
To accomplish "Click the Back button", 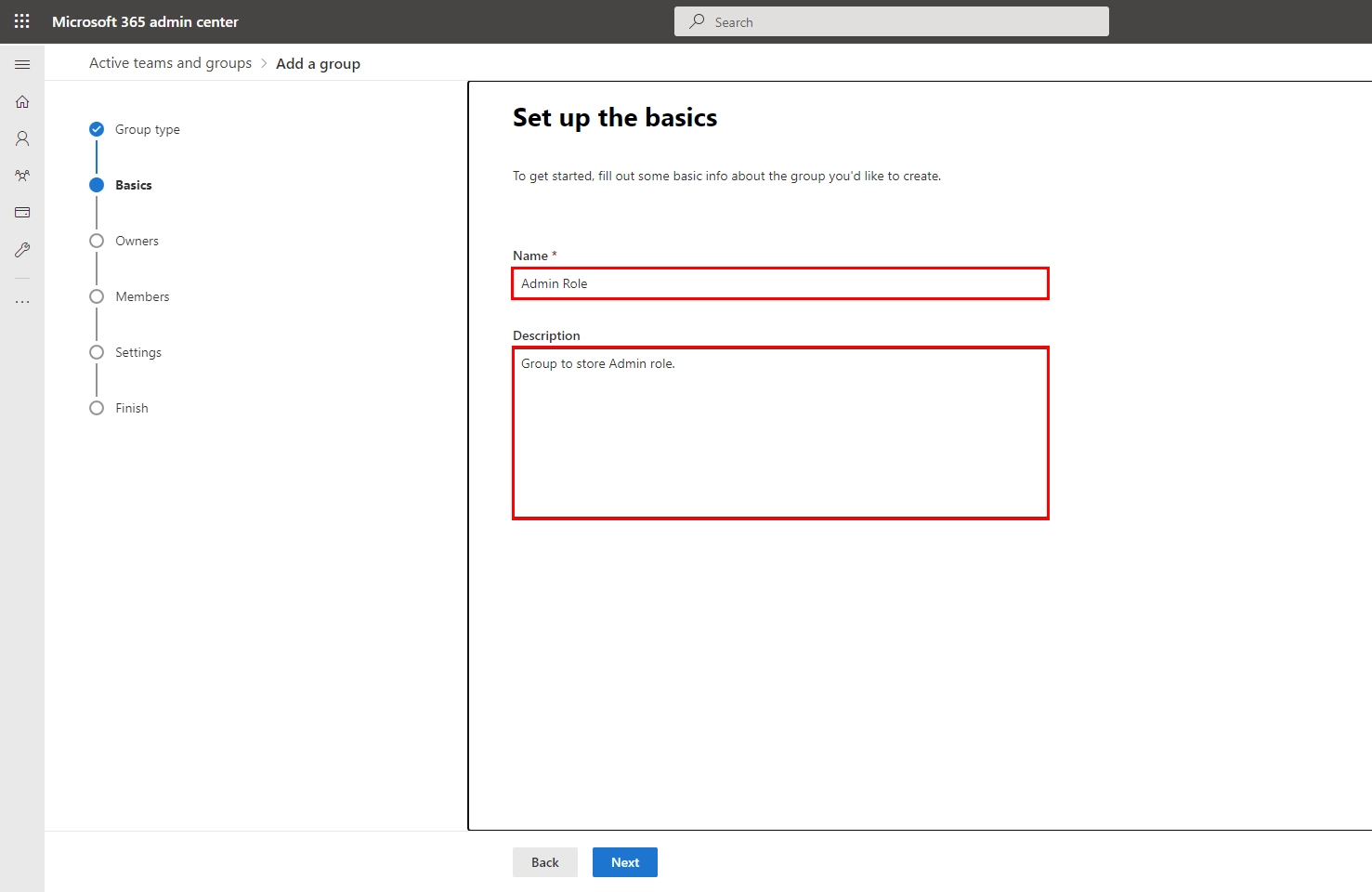I will (x=545, y=862).
